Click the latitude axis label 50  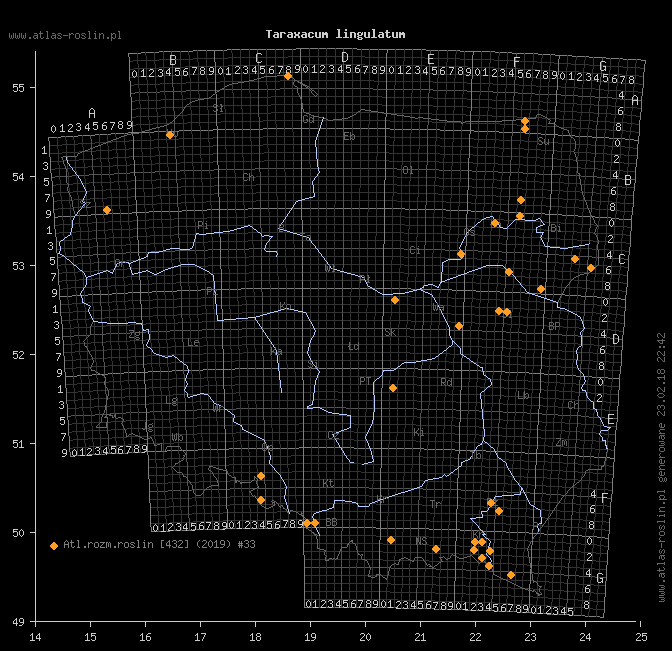tap(18, 533)
